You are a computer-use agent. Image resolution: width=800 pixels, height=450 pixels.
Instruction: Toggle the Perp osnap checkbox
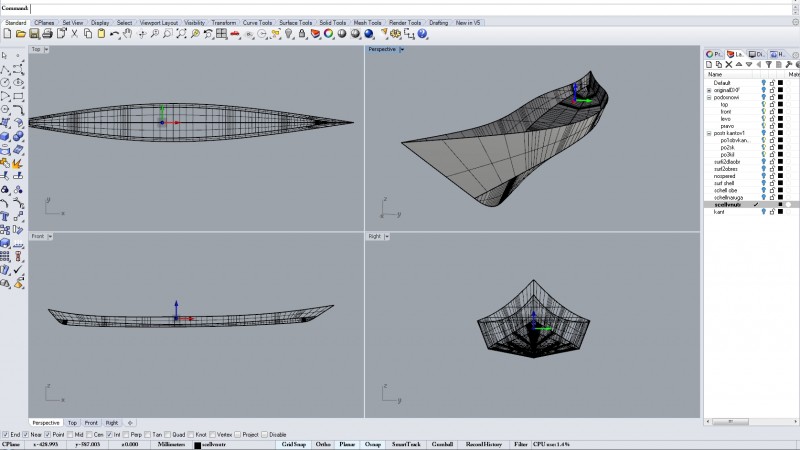pos(125,435)
